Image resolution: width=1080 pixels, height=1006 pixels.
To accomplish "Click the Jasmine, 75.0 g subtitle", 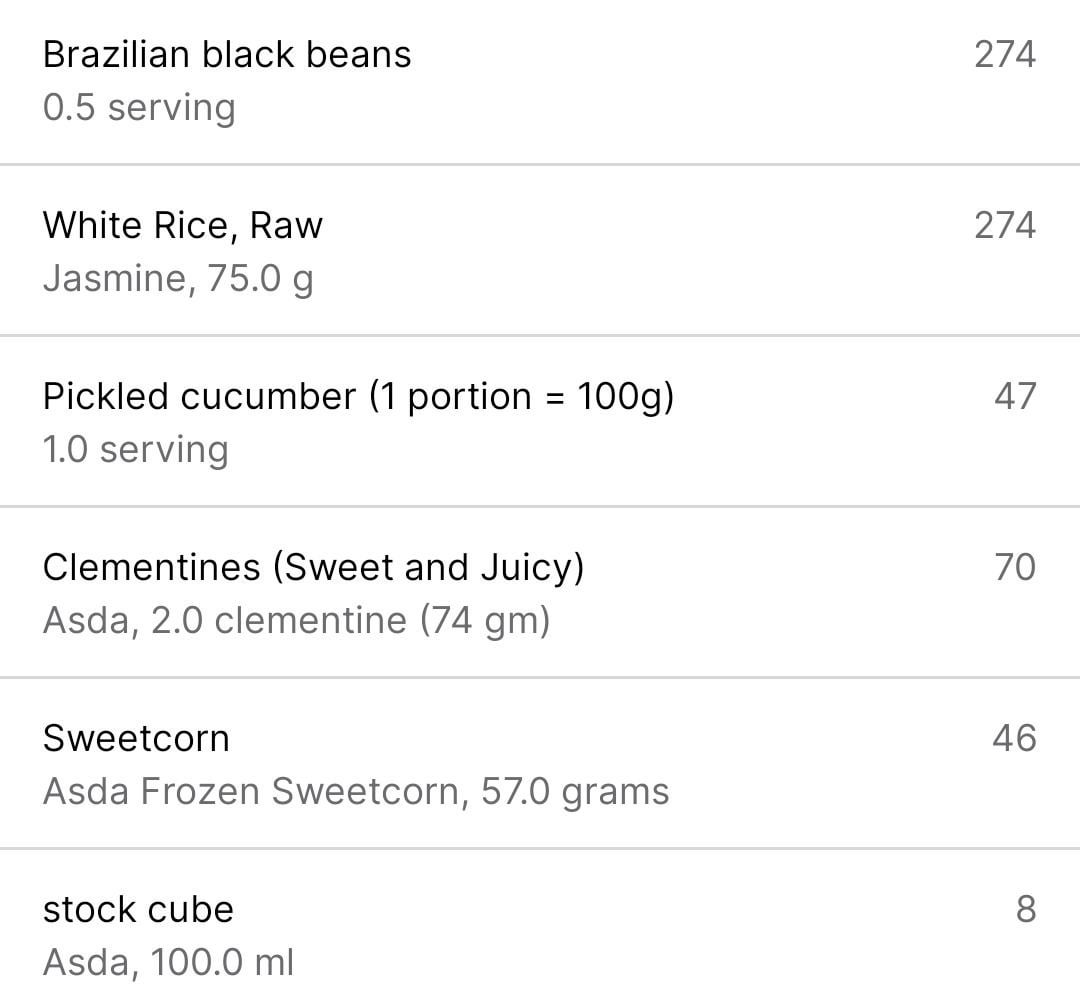I will click(x=178, y=279).
